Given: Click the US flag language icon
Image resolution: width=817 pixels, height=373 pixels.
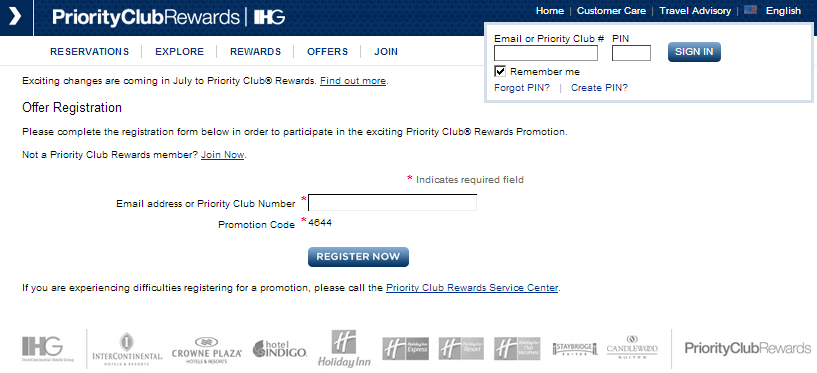Looking at the screenshot, I should pyautogui.click(x=750, y=10).
